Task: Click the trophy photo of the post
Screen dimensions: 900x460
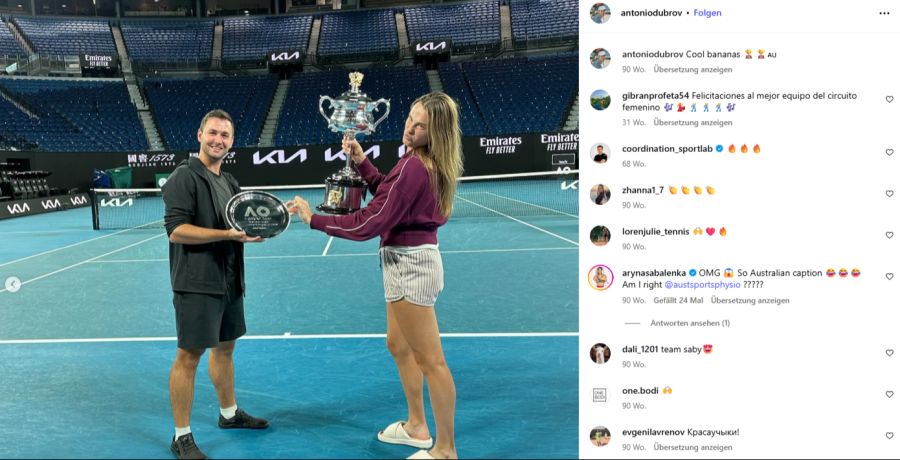Action: point(289,230)
